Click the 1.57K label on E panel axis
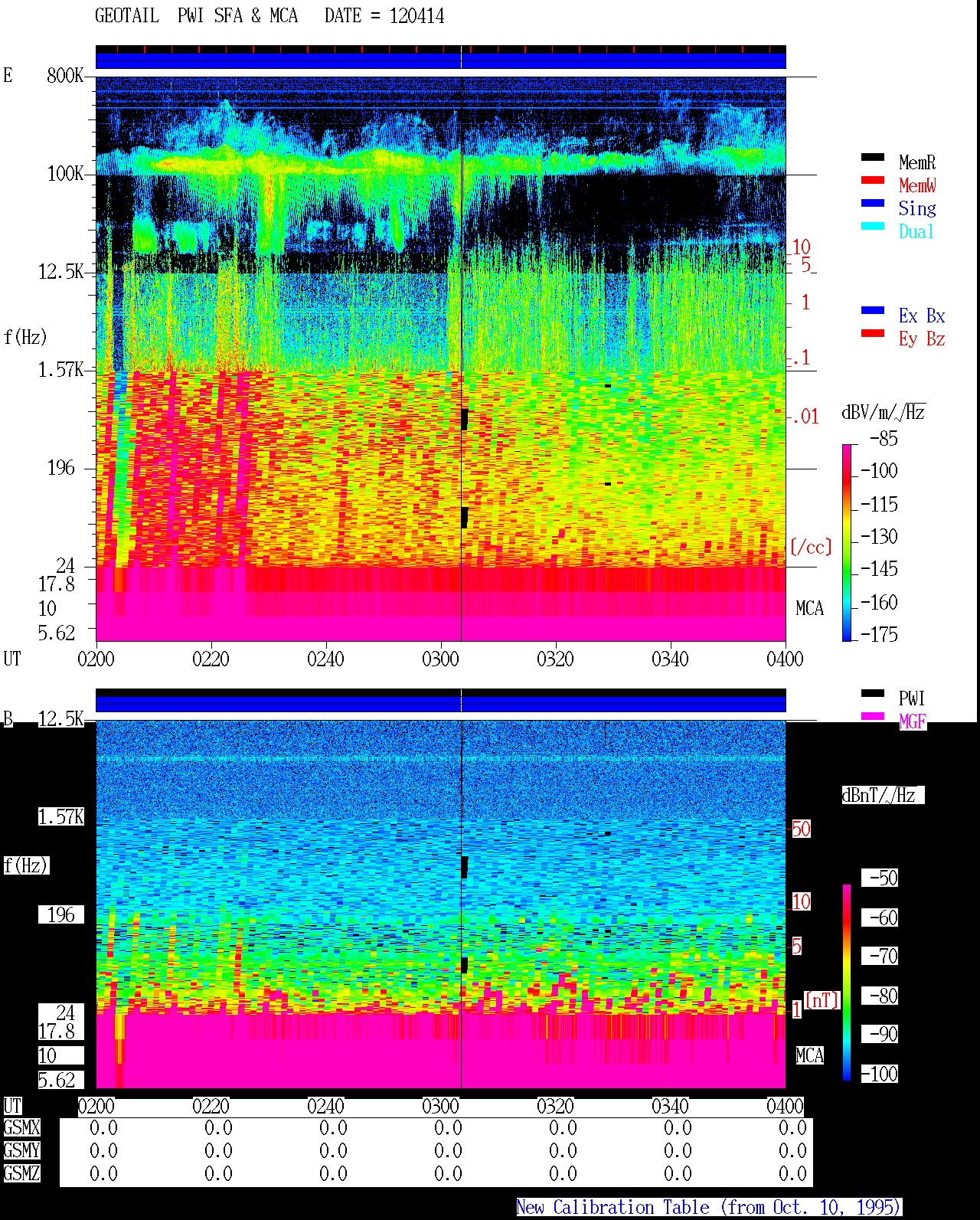The image size is (980, 1220). [60, 370]
